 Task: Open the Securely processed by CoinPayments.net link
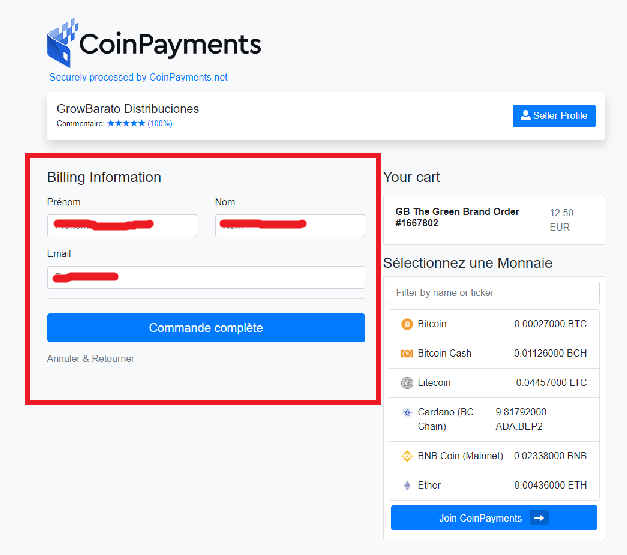tap(138, 77)
